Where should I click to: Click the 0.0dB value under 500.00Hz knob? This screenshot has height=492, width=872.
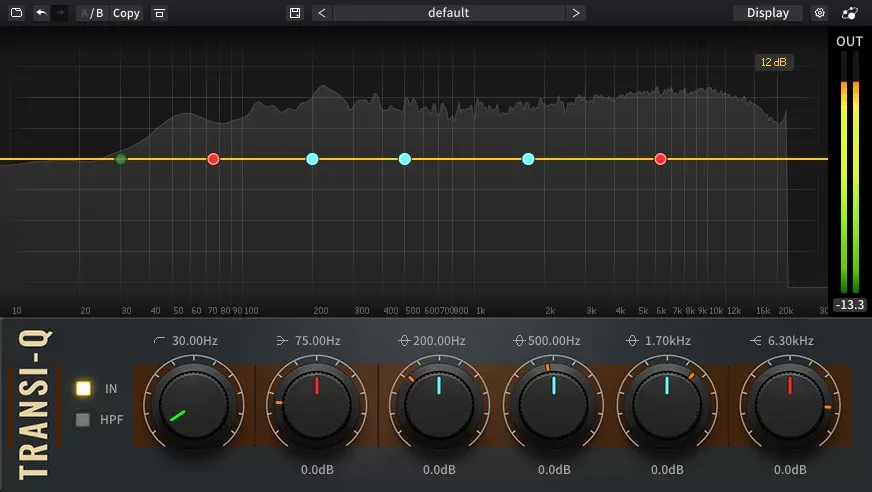tap(554, 470)
